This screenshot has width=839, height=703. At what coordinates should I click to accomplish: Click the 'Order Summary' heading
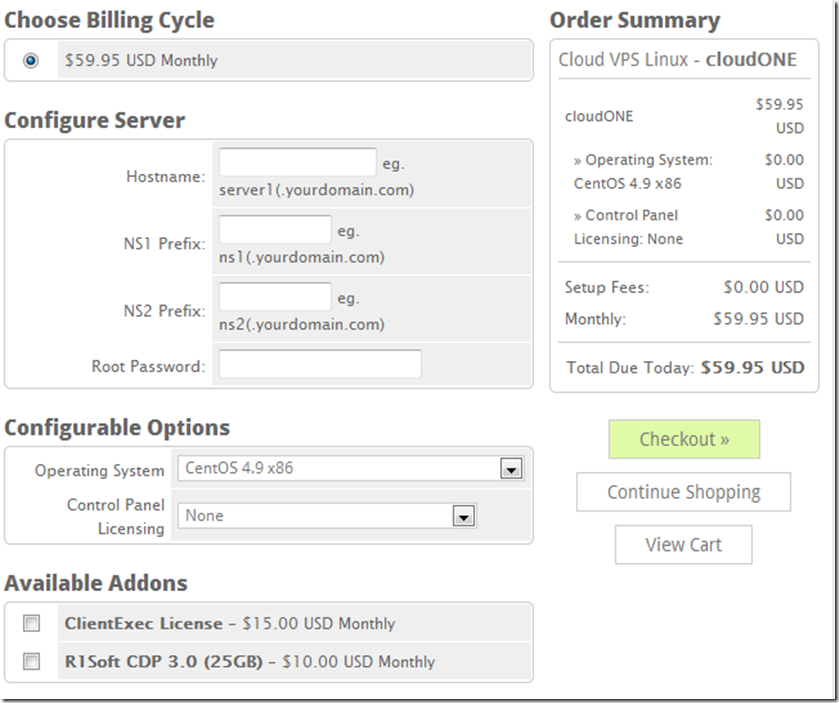point(635,20)
